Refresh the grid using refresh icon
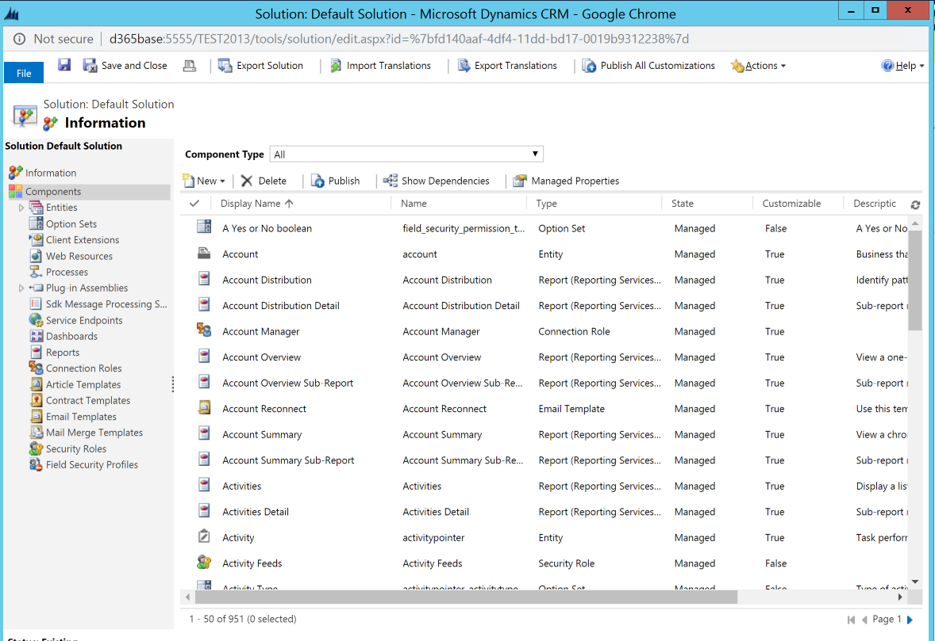 (915, 204)
